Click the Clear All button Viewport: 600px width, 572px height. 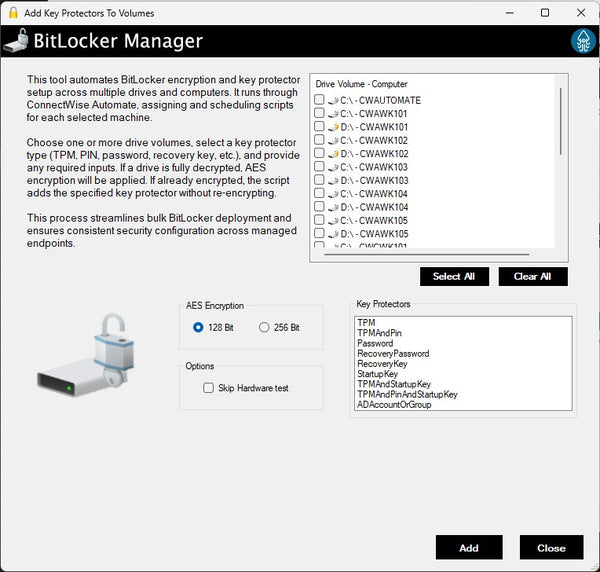point(533,277)
